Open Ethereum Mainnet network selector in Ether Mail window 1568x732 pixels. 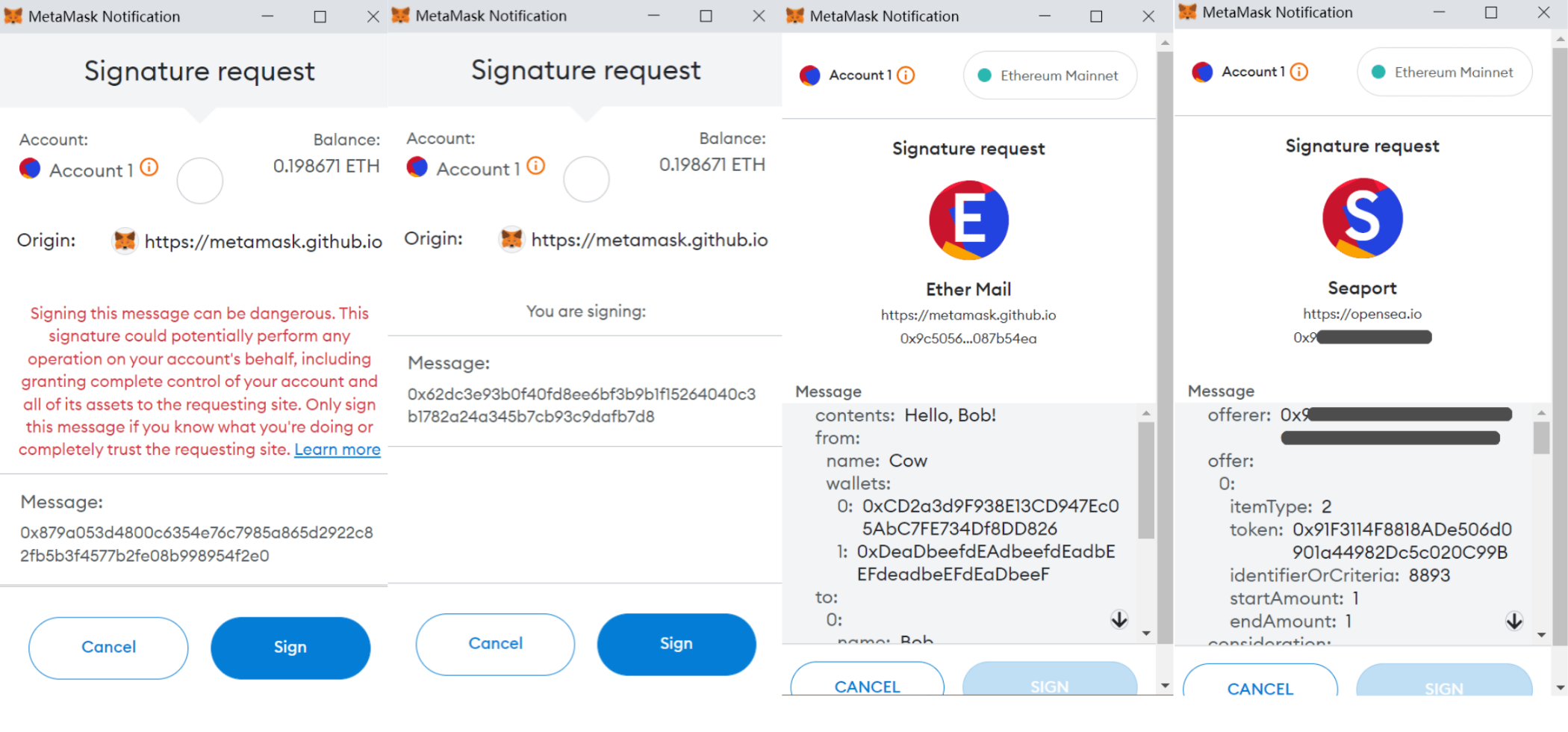pos(1050,75)
